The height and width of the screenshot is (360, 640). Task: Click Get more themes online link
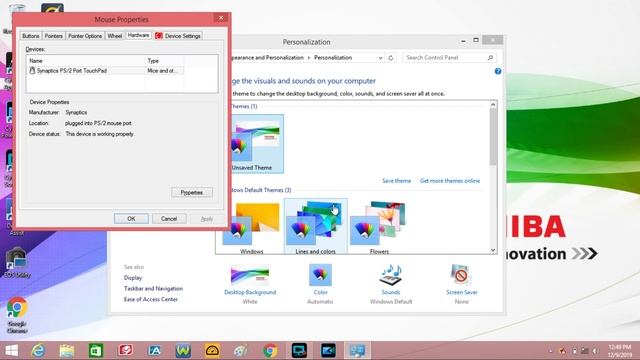point(450,181)
